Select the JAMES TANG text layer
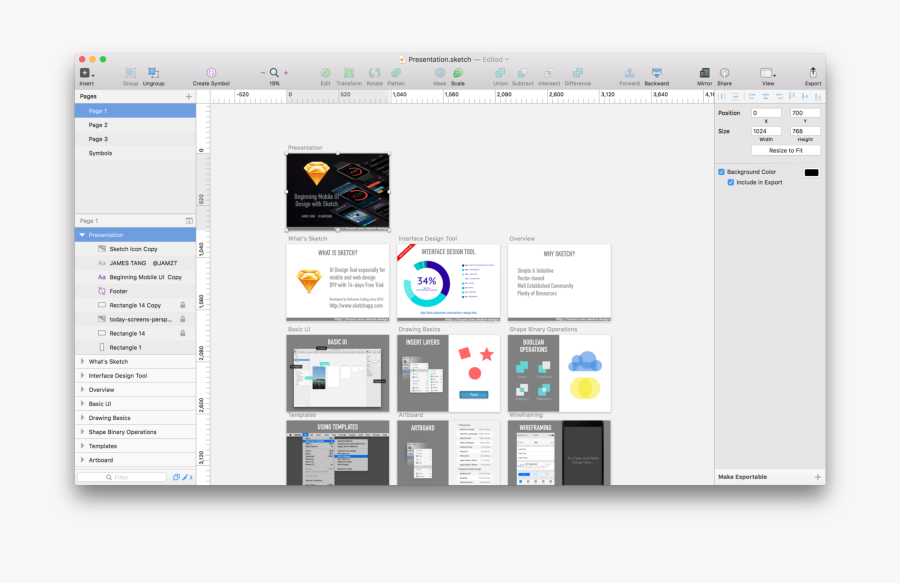 point(135,263)
